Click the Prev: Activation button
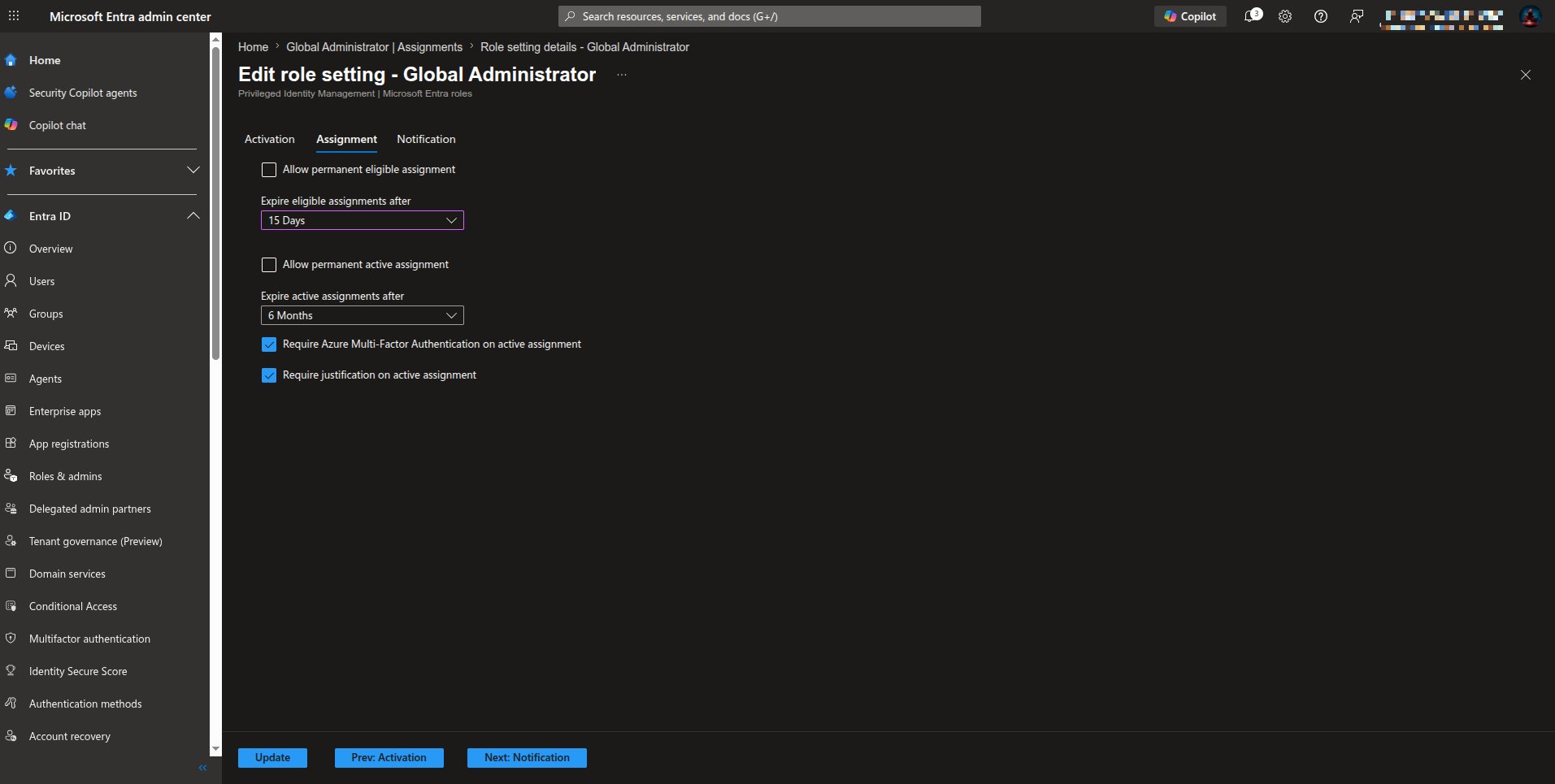The width and height of the screenshot is (1555, 784). point(389,758)
